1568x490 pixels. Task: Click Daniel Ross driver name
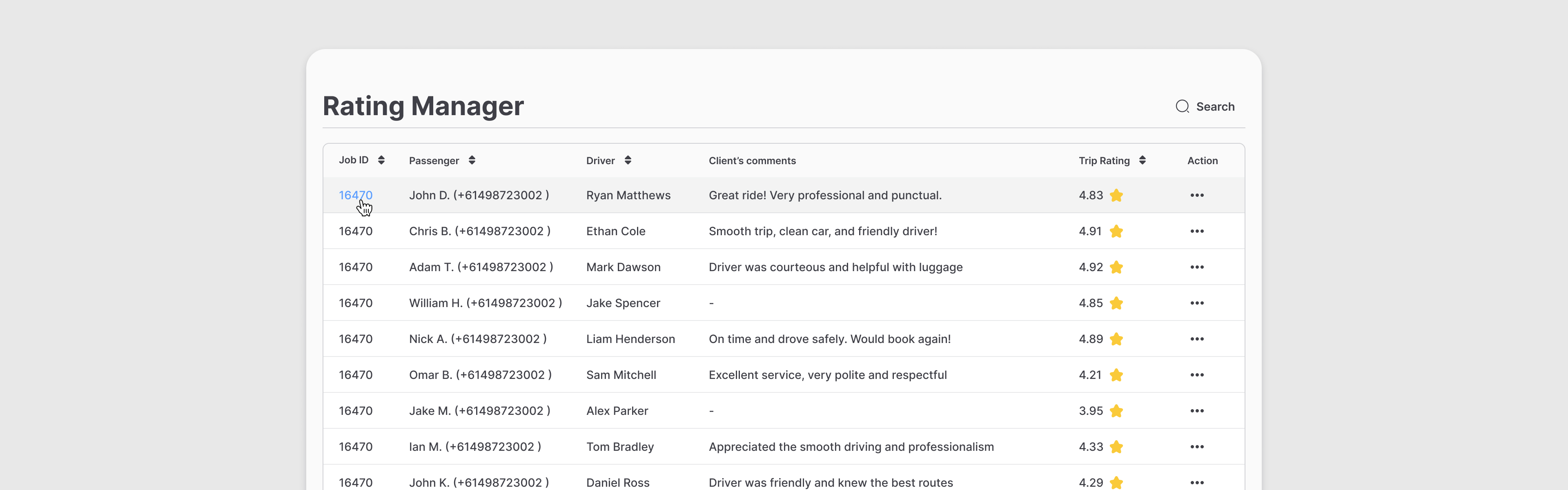point(617,482)
